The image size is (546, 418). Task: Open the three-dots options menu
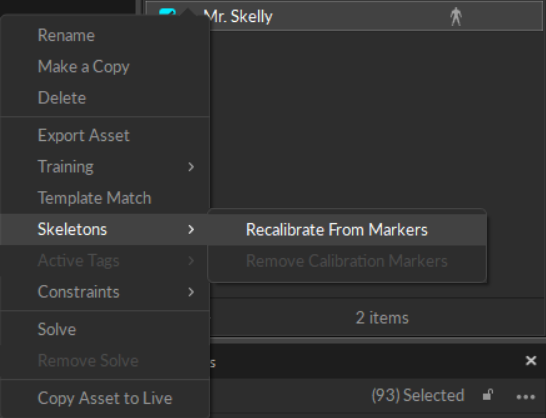[525, 397]
